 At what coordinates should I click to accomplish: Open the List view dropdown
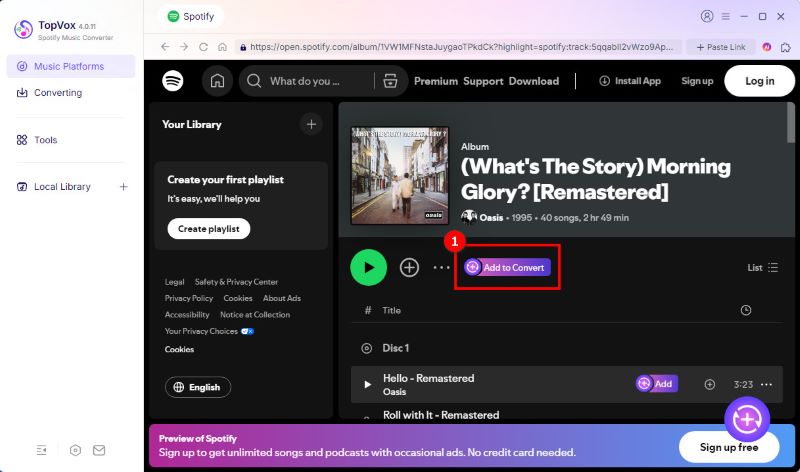point(763,267)
